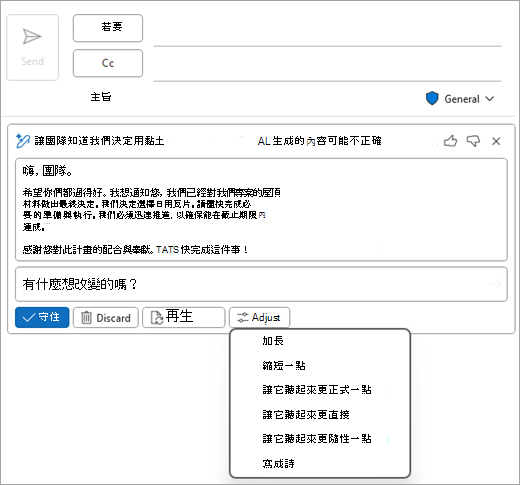Click the blue shield sensitivity icon
This screenshot has height=485, width=520.
tap(432, 99)
